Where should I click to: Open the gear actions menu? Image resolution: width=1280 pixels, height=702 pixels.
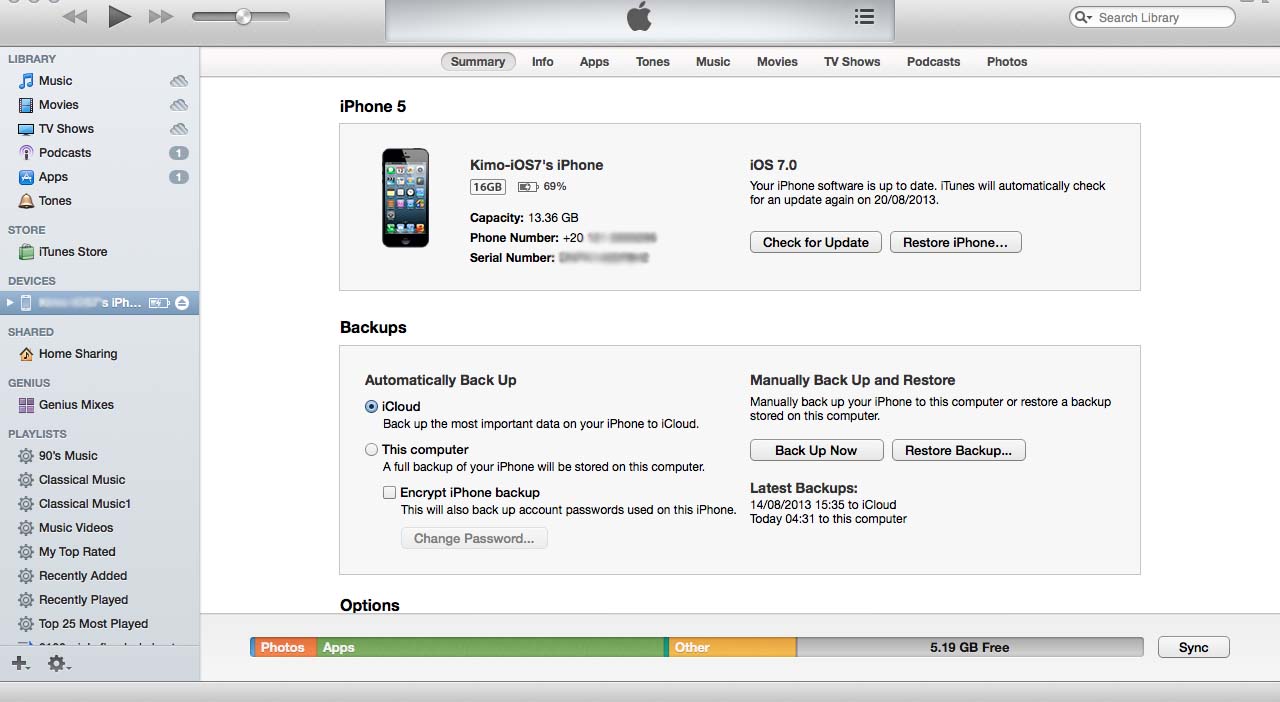[x=58, y=663]
